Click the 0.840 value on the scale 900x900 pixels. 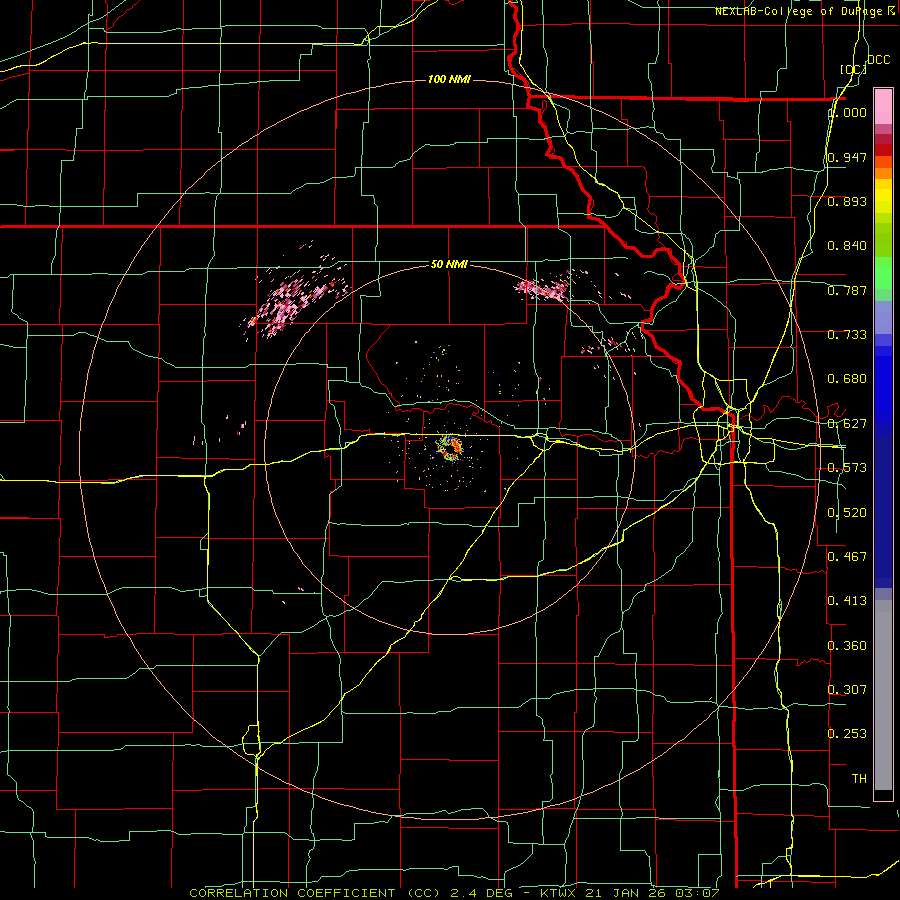pos(847,246)
